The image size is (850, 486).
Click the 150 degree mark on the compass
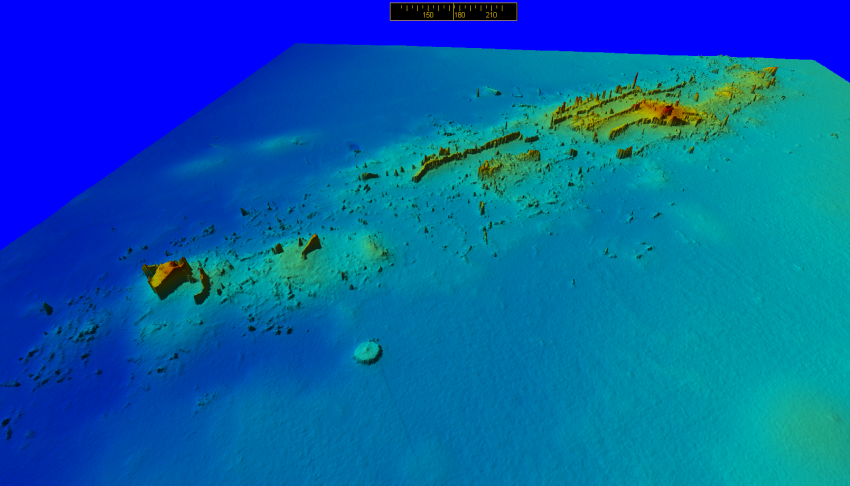tap(428, 15)
